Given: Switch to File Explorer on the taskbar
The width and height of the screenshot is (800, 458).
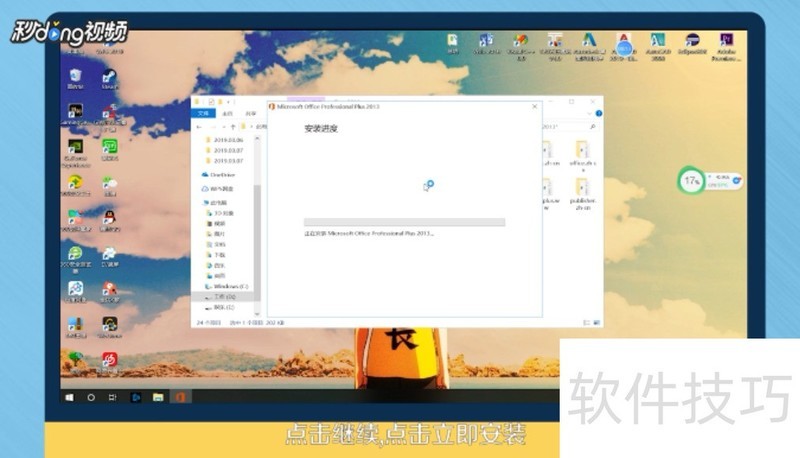Looking at the screenshot, I should [158, 397].
